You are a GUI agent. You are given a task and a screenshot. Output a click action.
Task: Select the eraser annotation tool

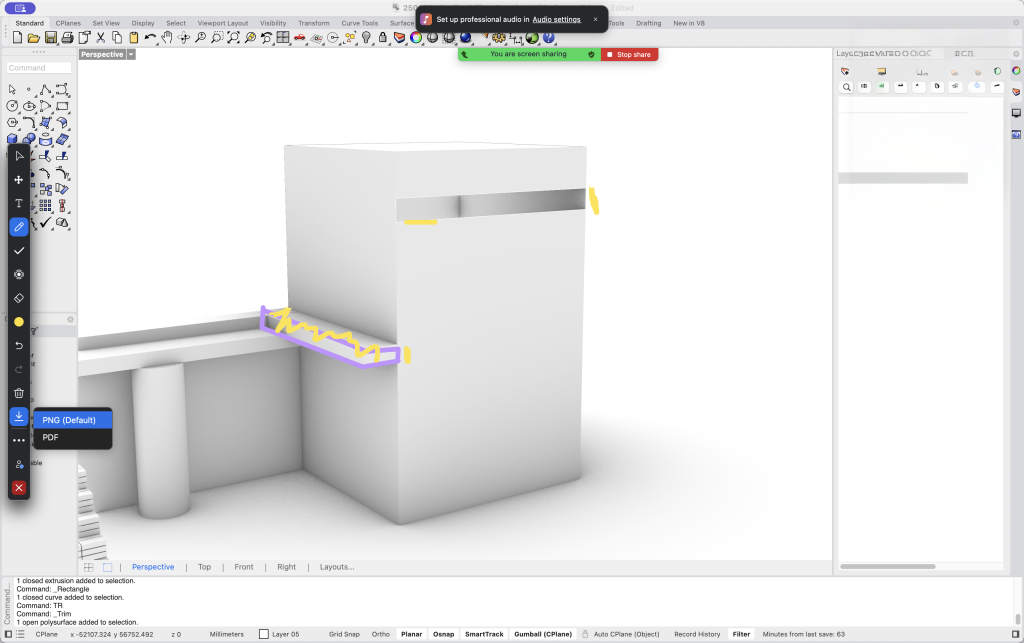[18, 298]
